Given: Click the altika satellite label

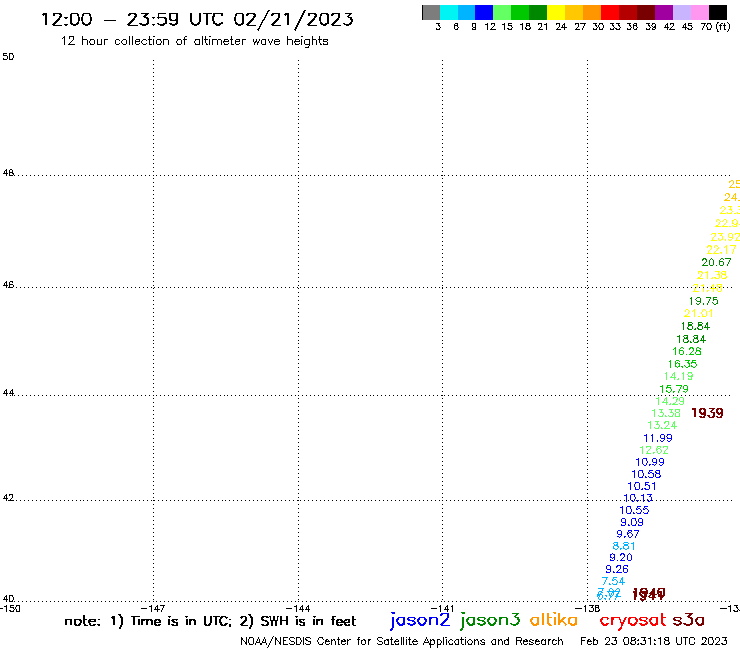Looking at the screenshot, I should [554, 620].
